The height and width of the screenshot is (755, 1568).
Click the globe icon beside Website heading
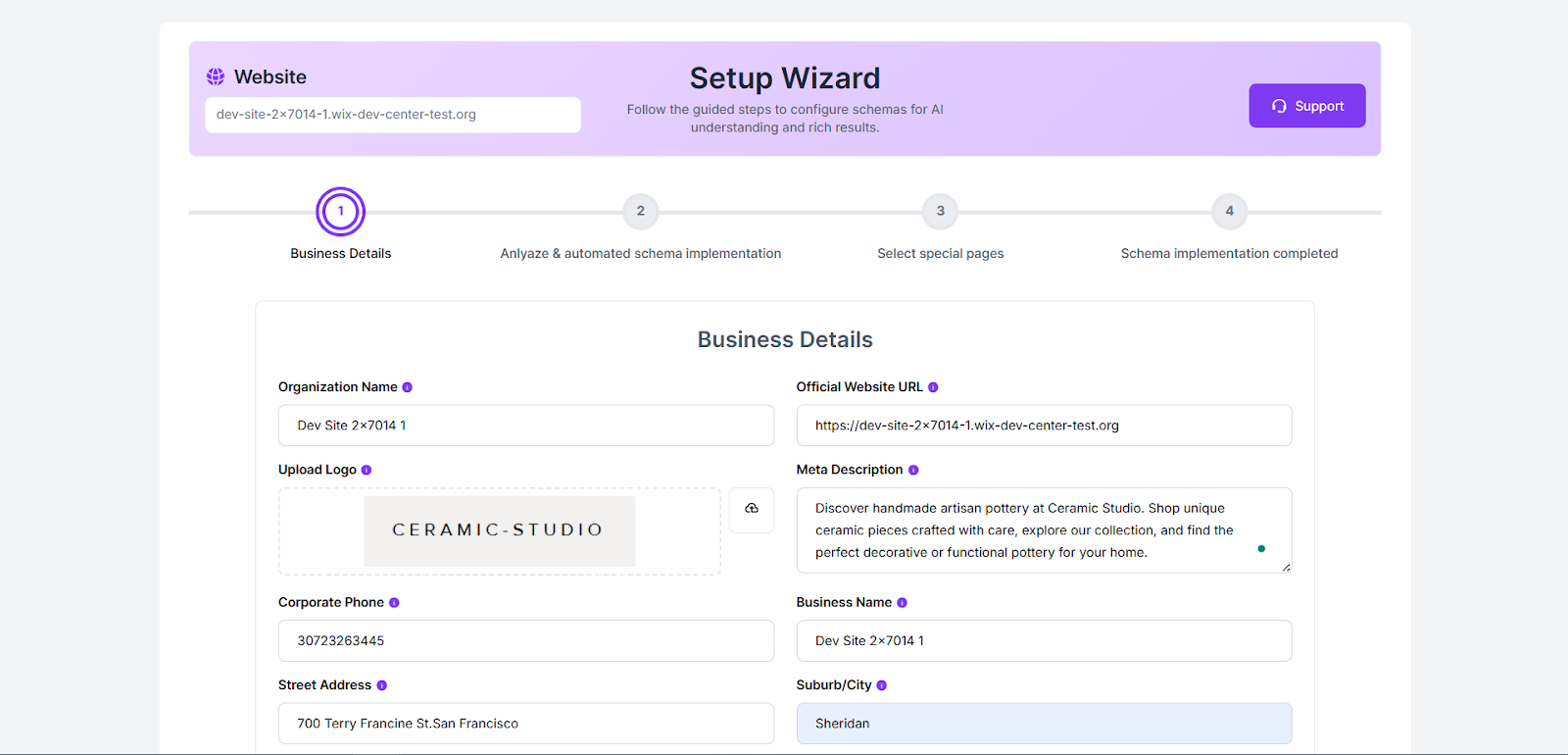click(x=216, y=76)
